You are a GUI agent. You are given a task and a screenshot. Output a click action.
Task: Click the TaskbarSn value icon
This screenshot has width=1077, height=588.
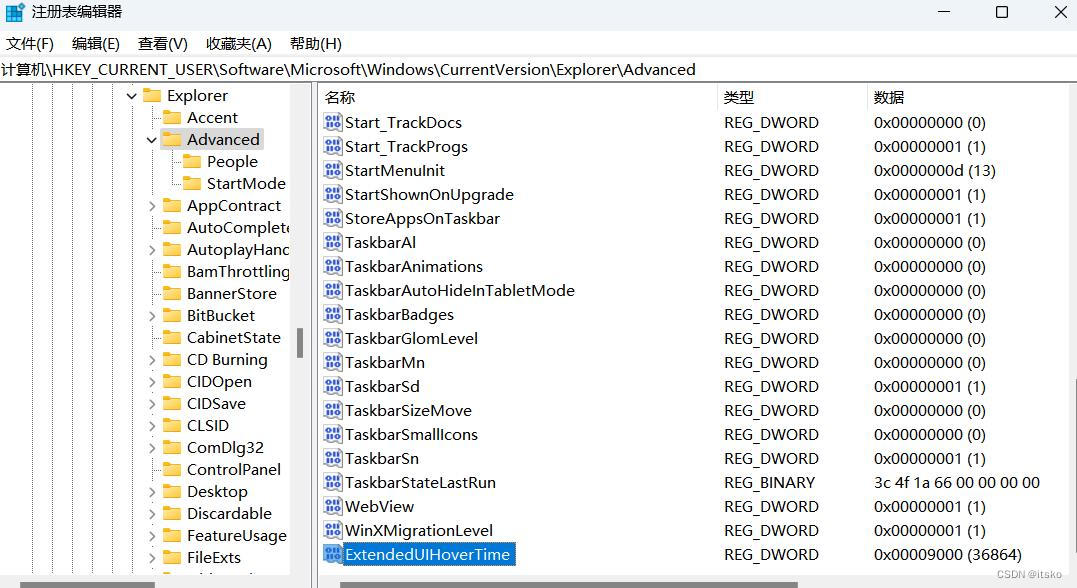333,458
